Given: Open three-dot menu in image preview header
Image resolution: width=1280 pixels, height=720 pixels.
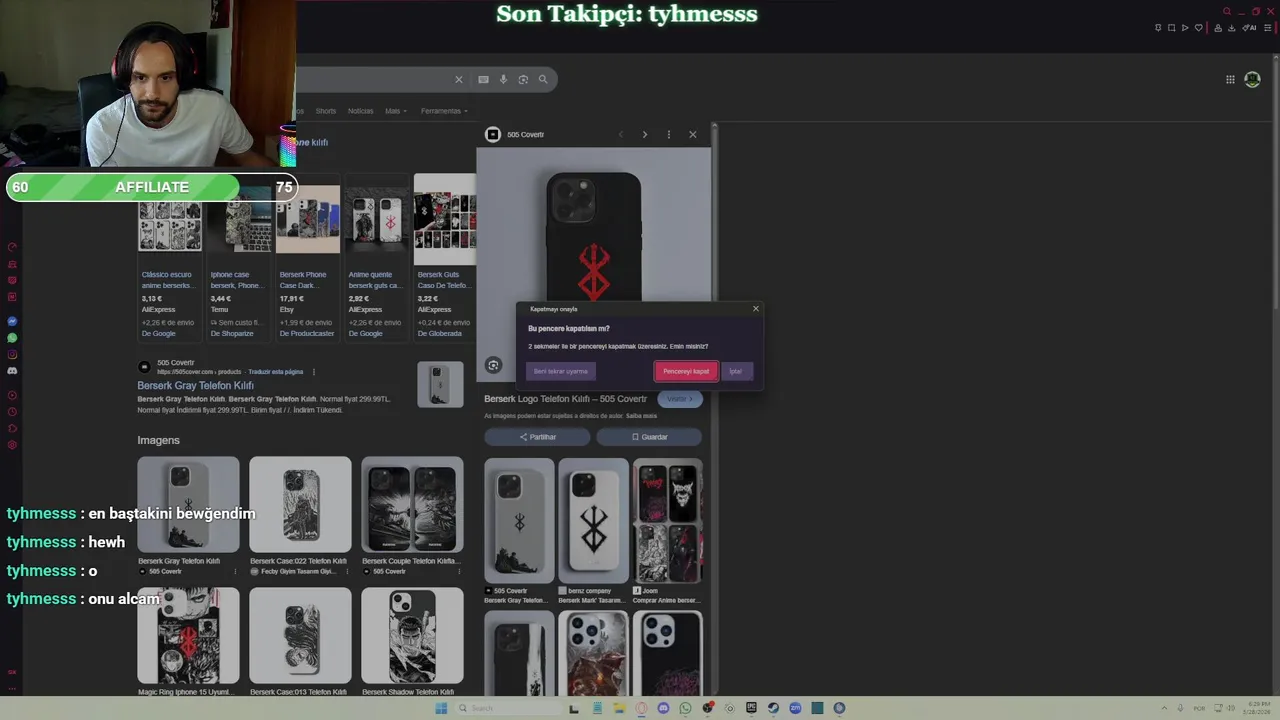Looking at the screenshot, I should click(x=669, y=135).
